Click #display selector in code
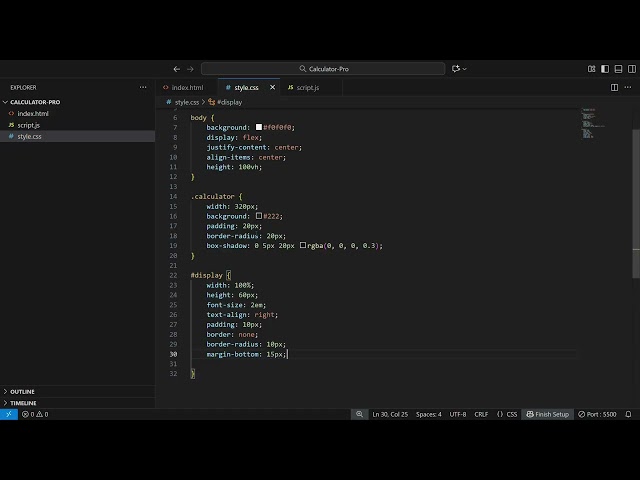640x480 pixels. pyautogui.click(x=206, y=275)
